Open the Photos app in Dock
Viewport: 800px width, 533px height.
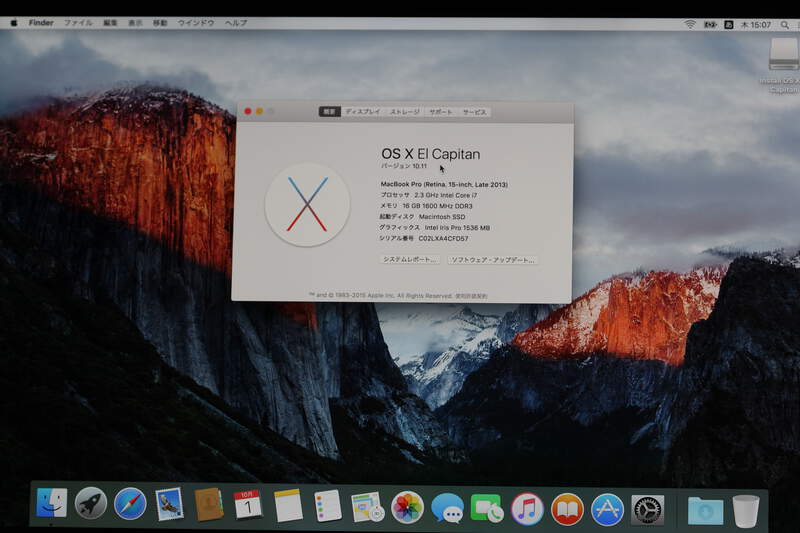tap(407, 507)
